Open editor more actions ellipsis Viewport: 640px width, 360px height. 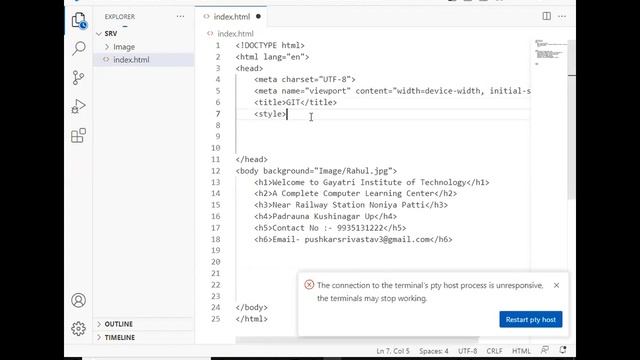(562, 17)
